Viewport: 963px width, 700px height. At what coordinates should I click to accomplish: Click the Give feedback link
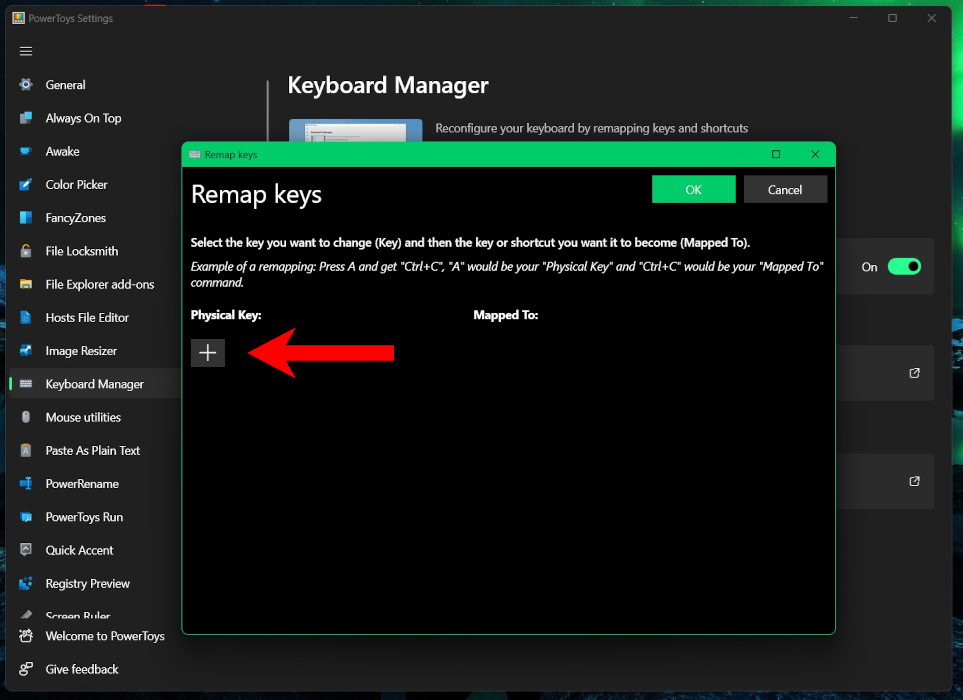coord(80,669)
